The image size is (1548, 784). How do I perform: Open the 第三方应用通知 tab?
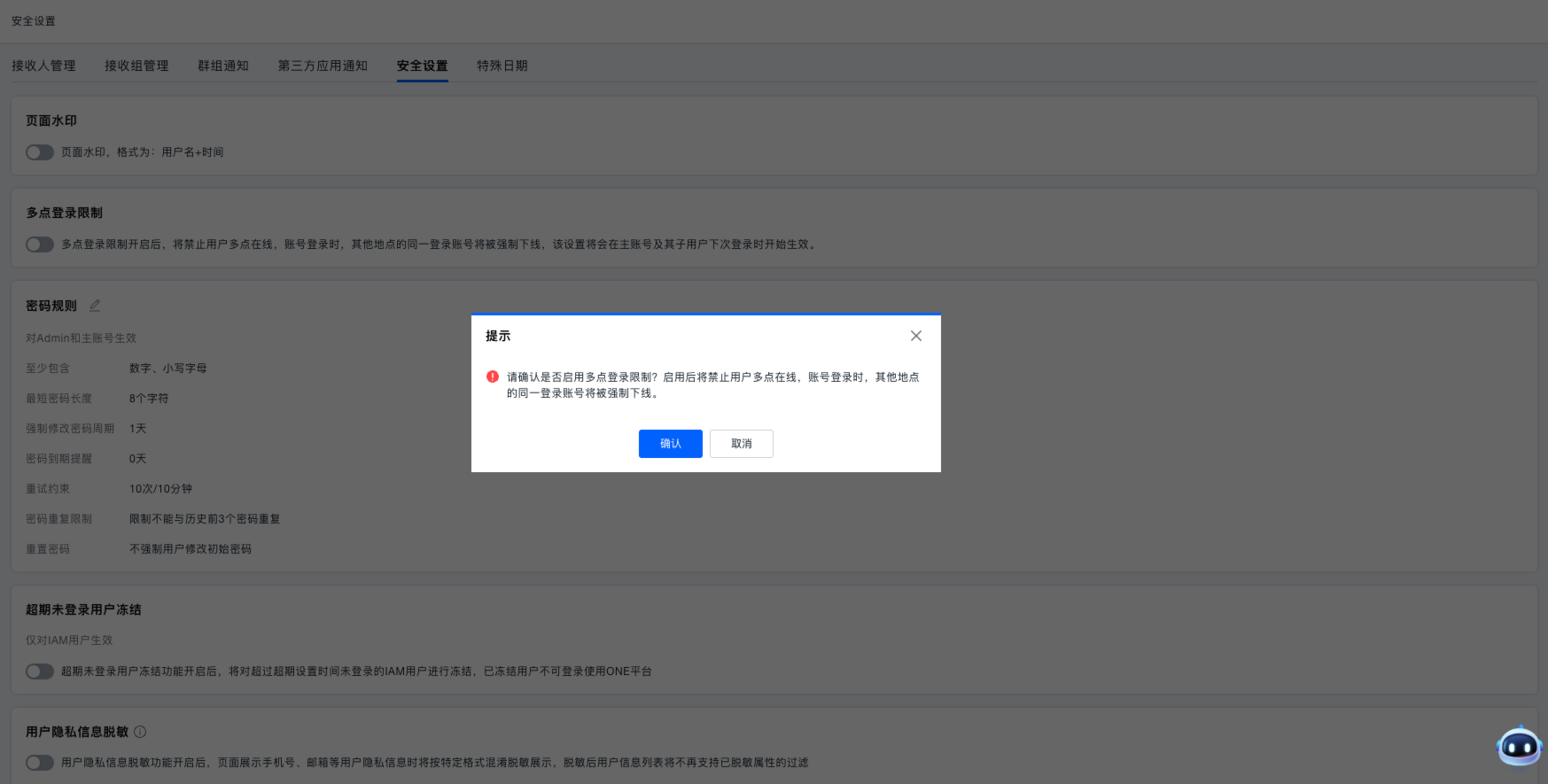[x=323, y=66]
